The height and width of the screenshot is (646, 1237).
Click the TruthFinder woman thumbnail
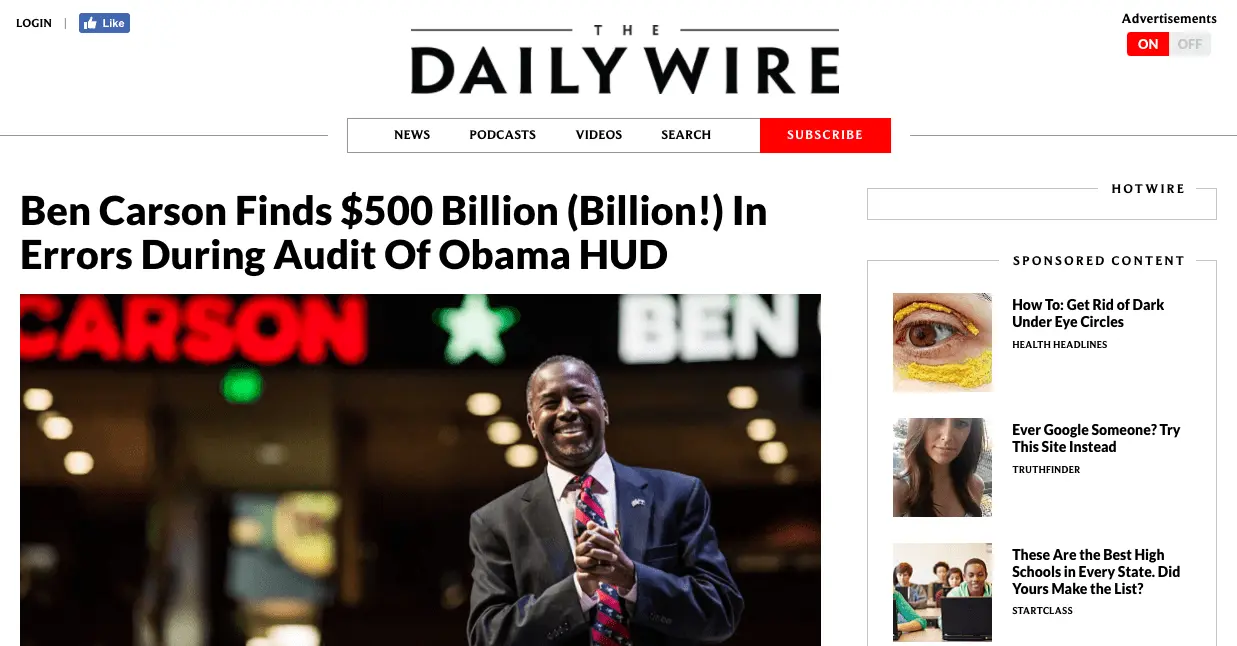[x=942, y=467]
